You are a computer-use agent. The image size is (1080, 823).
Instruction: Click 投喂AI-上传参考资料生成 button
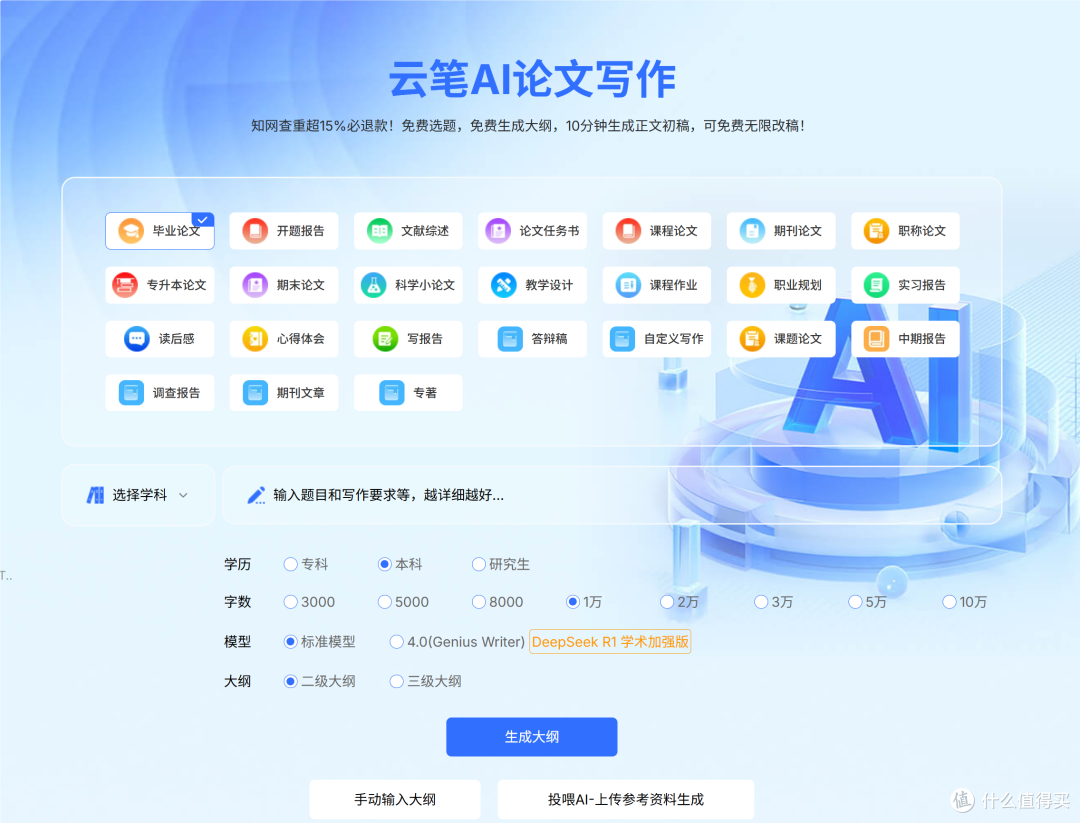click(625, 799)
